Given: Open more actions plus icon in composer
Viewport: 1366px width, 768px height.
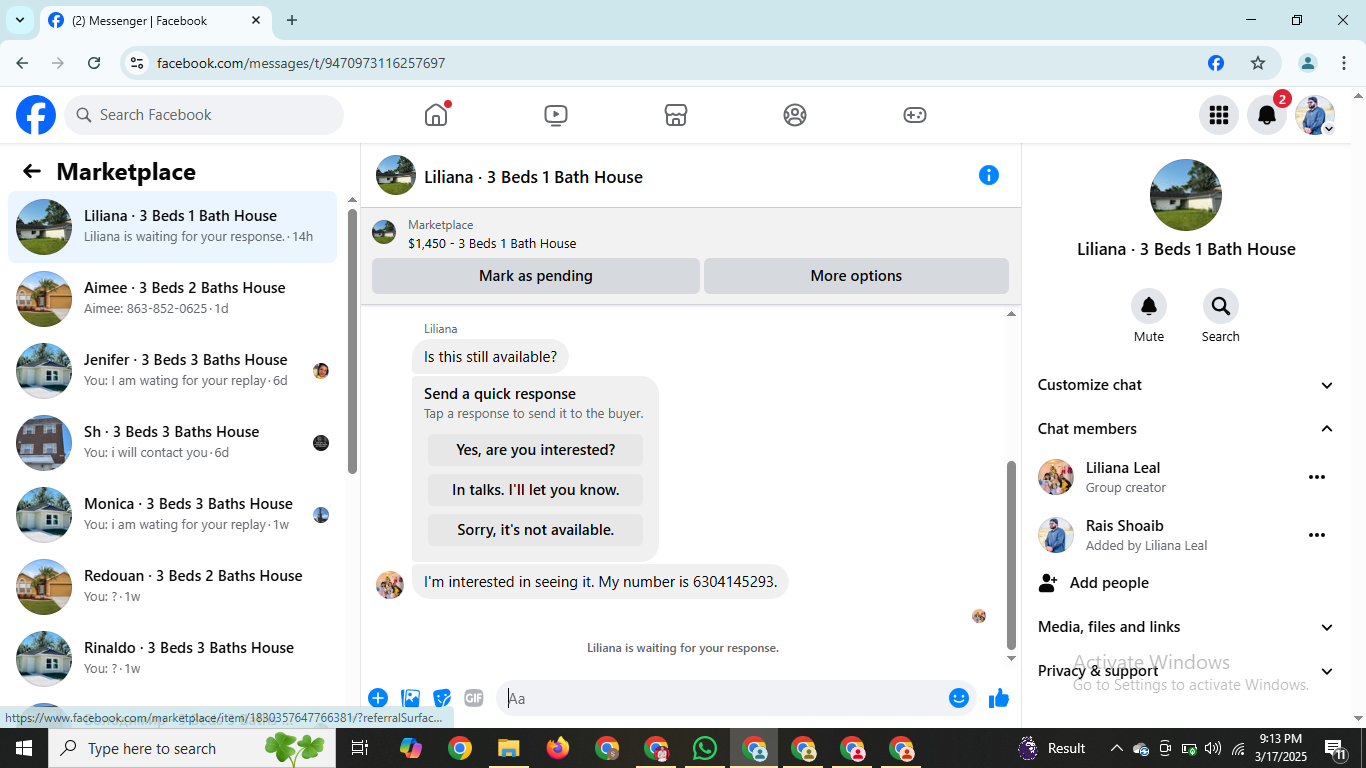Looking at the screenshot, I should pos(378,698).
